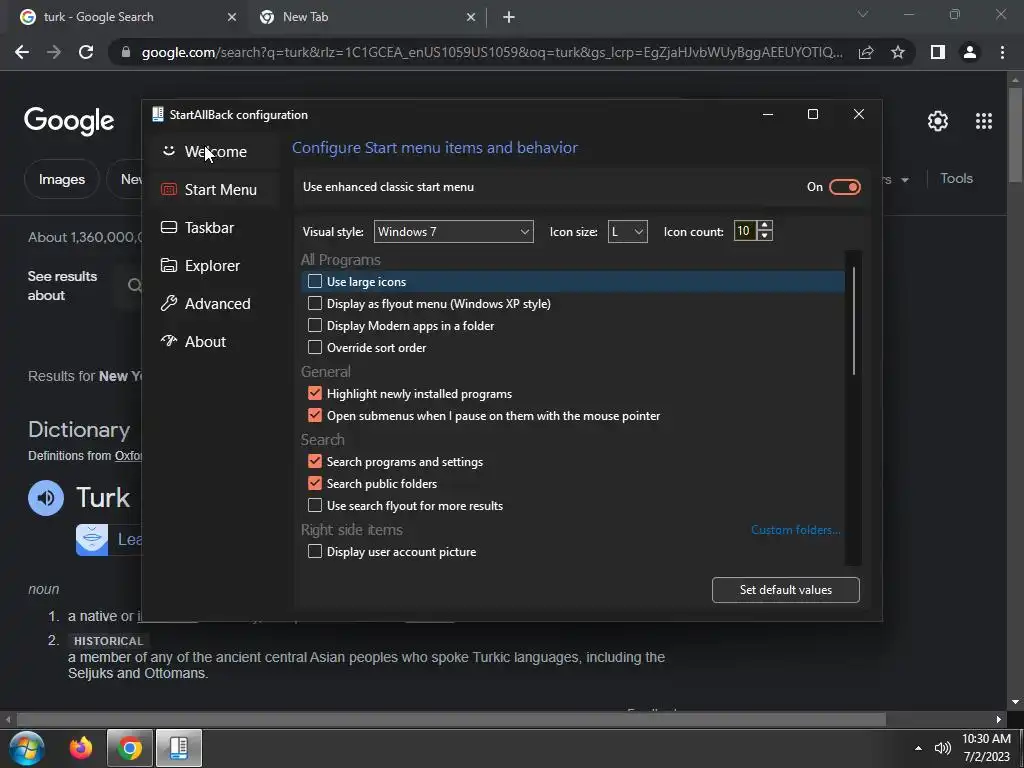Check Display Modern apps in a folder
Viewport: 1024px width, 768px height.
pos(315,325)
